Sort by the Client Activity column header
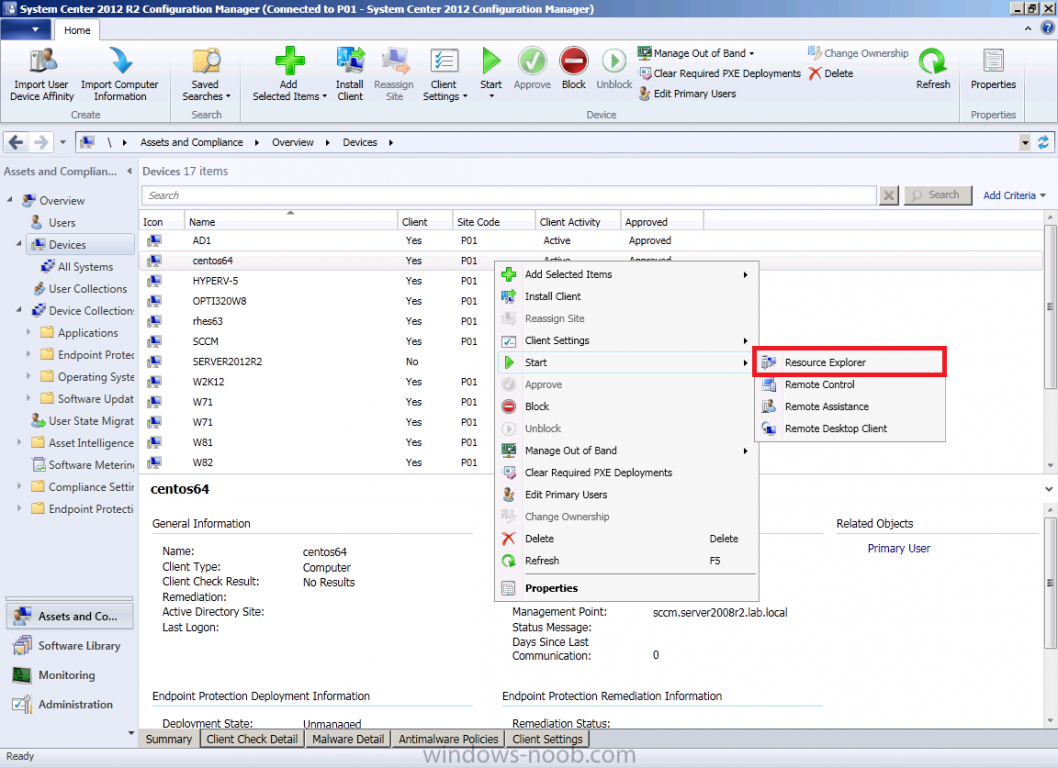 [577, 222]
